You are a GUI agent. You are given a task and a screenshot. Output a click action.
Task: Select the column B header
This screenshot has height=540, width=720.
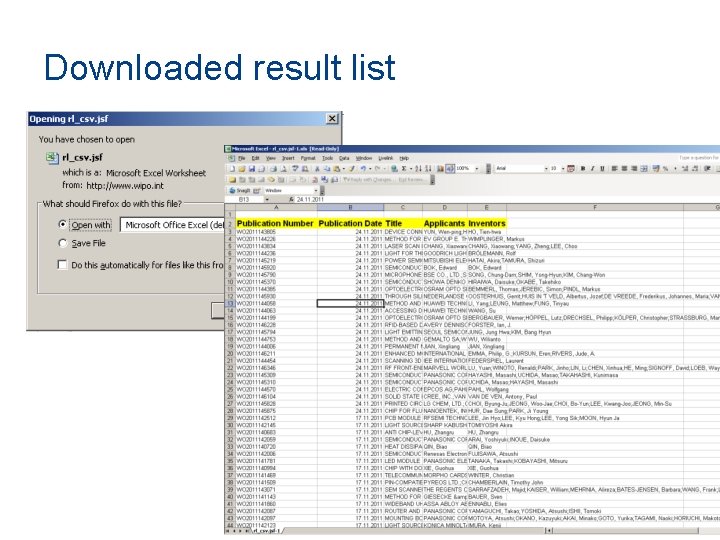pyautogui.click(x=350, y=208)
